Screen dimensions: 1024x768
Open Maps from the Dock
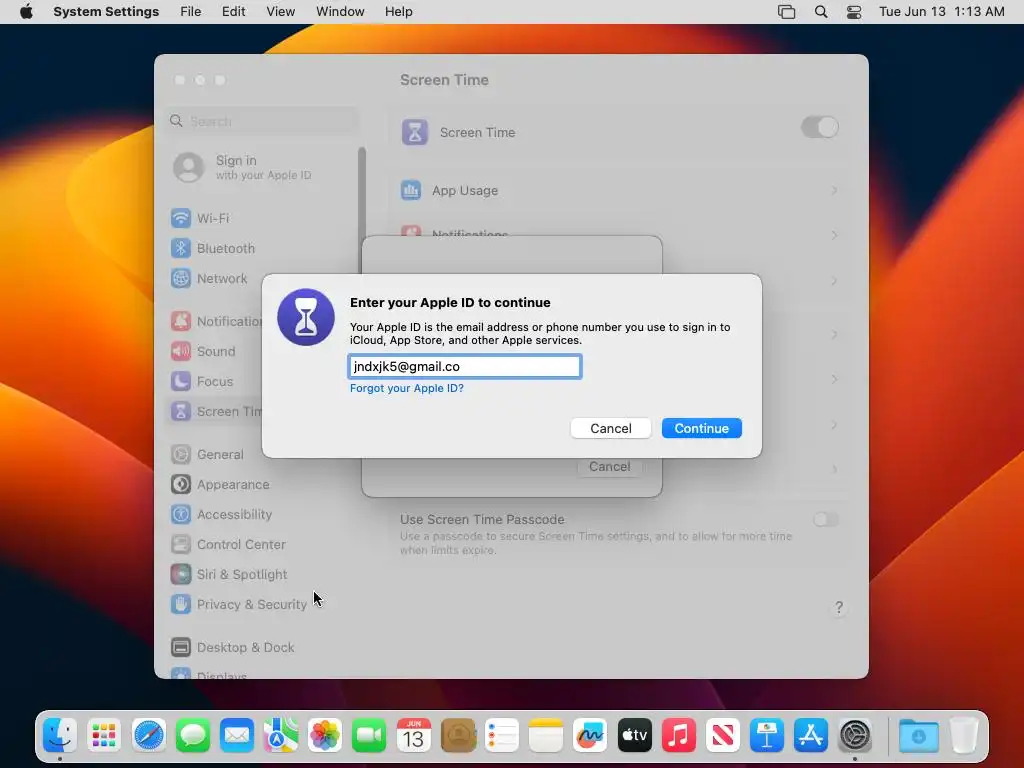point(281,735)
